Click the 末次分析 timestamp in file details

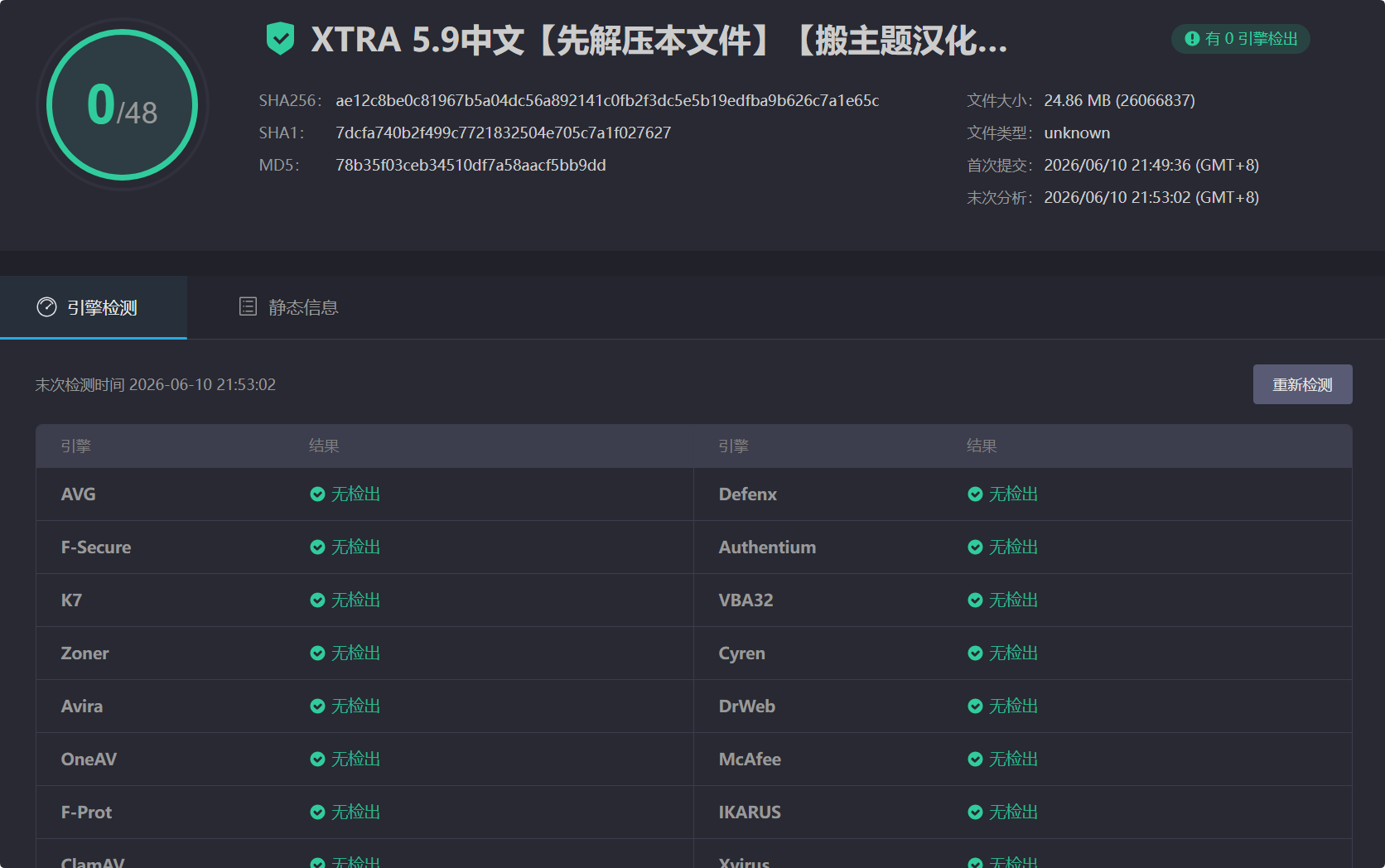point(1151,197)
